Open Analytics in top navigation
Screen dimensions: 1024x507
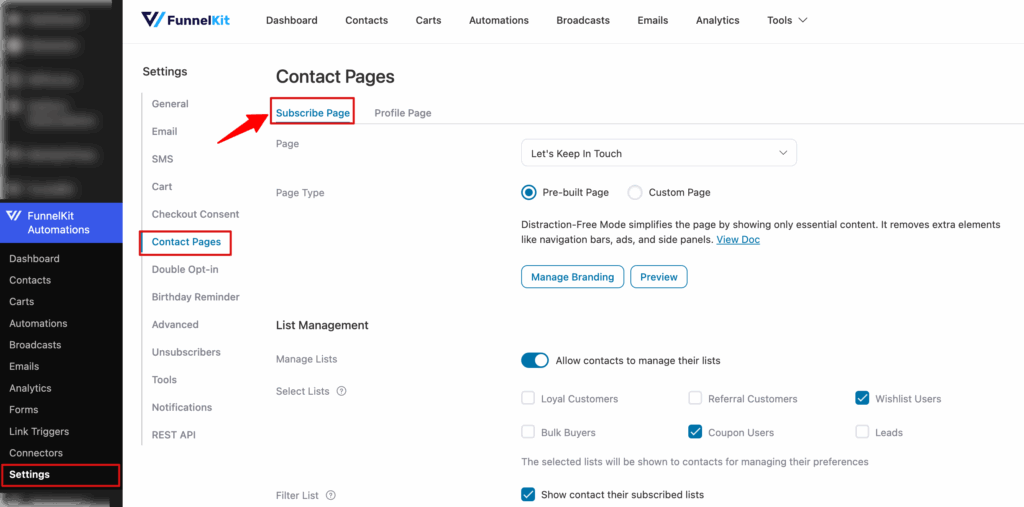(x=718, y=20)
